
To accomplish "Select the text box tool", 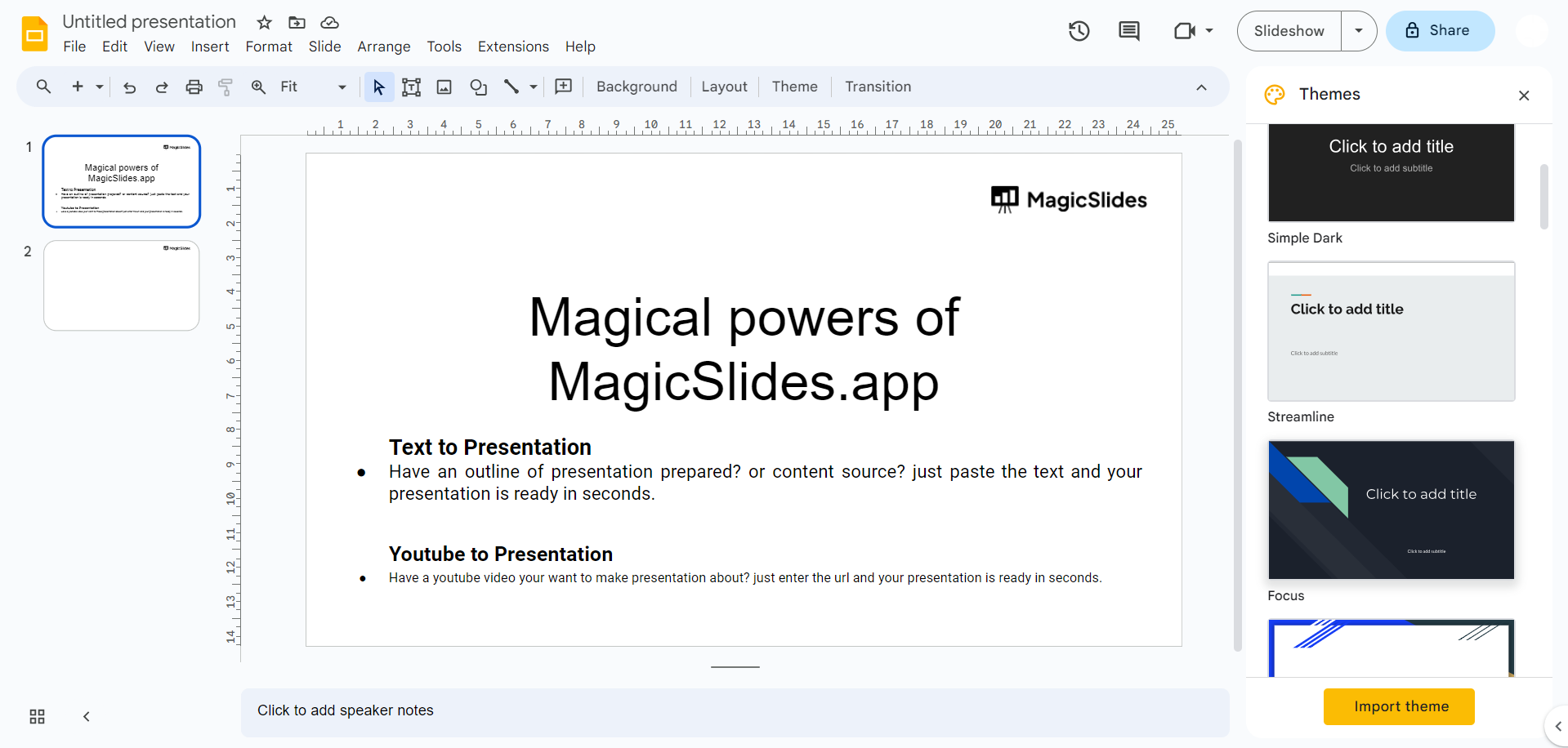I will point(411,87).
